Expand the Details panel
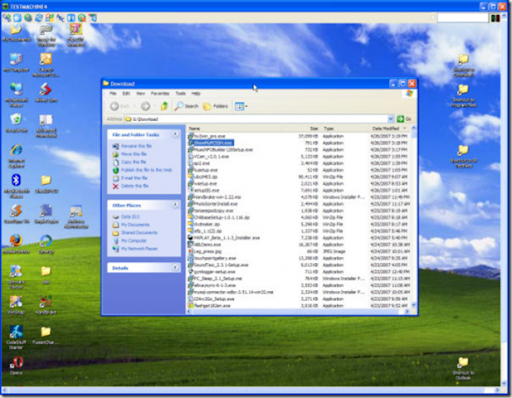This screenshot has height=398, width=512. (175, 267)
